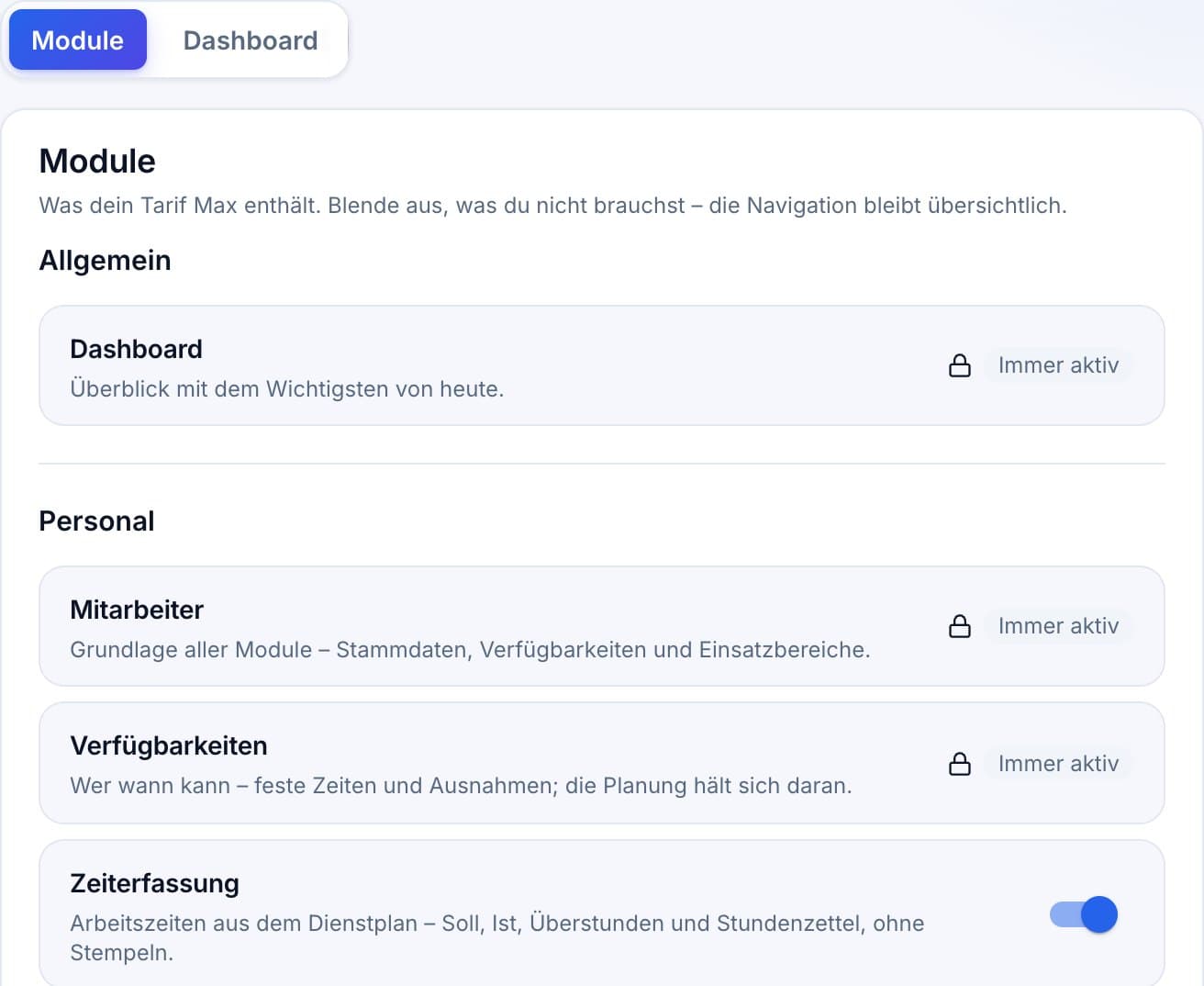1204x986 pixels.
Task: Click 'Wer wann kann' description text
Action: click(461, 786)
